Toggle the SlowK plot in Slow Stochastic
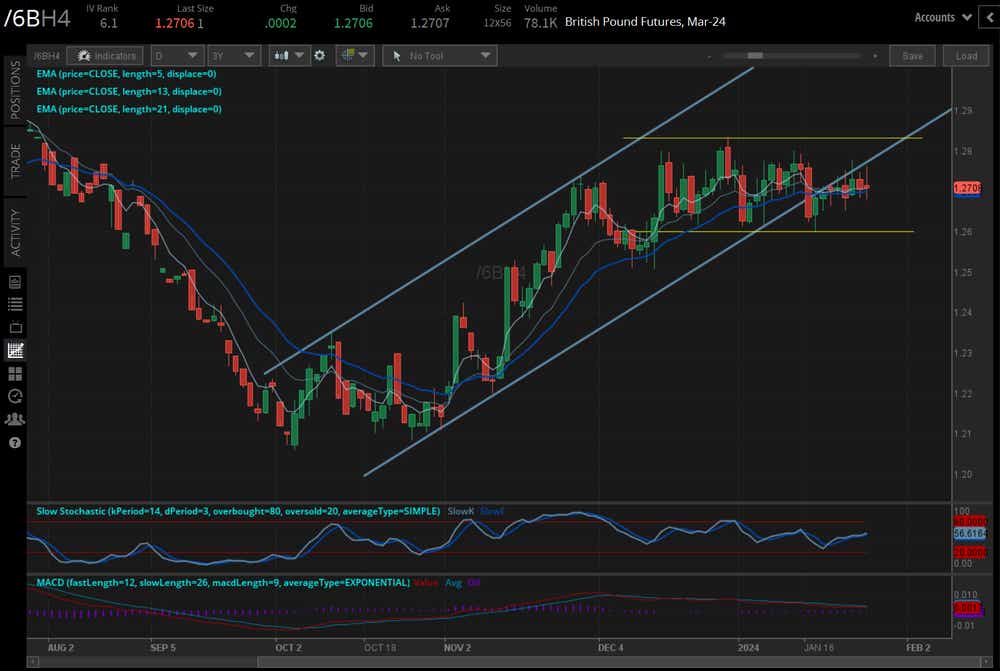Screen dimensions: 1000x671 (460, 511)
